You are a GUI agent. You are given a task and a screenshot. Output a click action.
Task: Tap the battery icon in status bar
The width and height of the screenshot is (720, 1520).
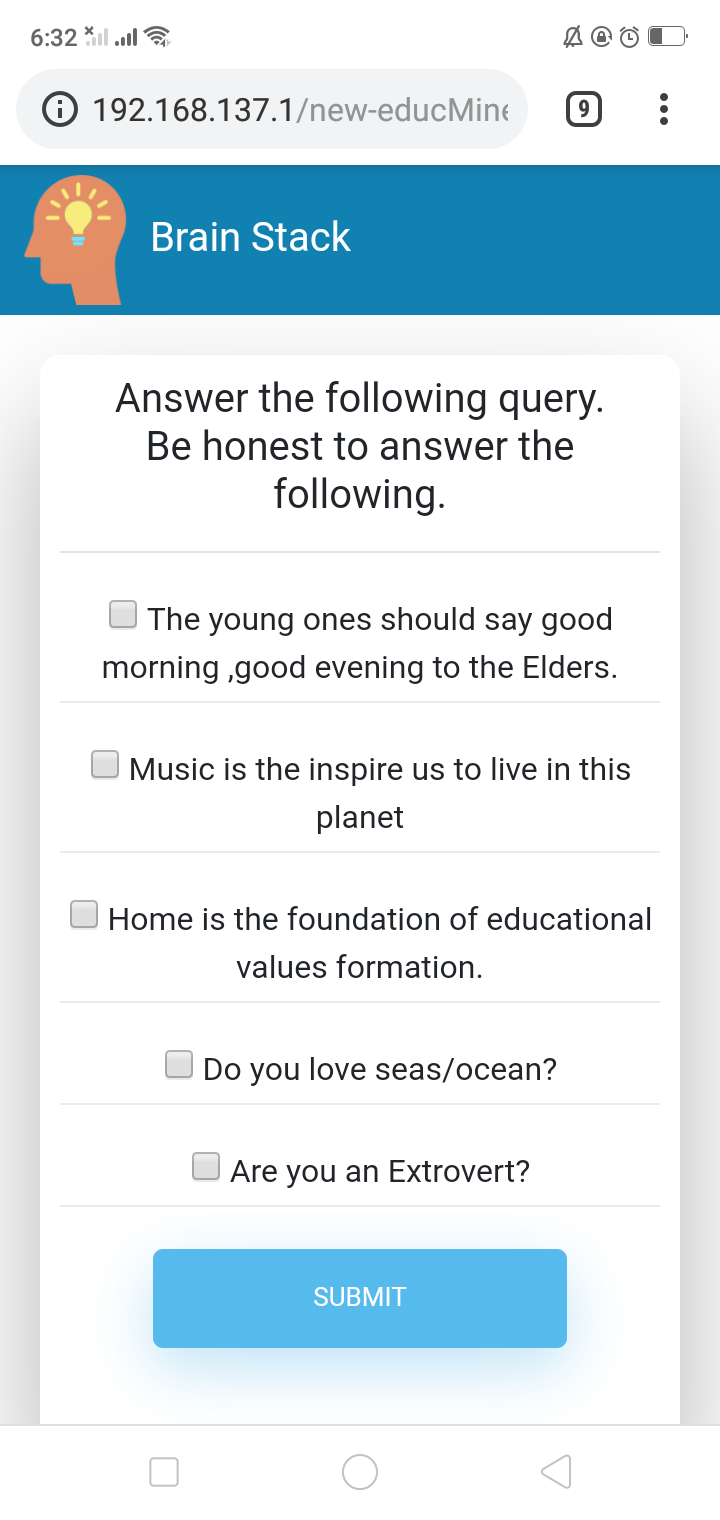667,38
